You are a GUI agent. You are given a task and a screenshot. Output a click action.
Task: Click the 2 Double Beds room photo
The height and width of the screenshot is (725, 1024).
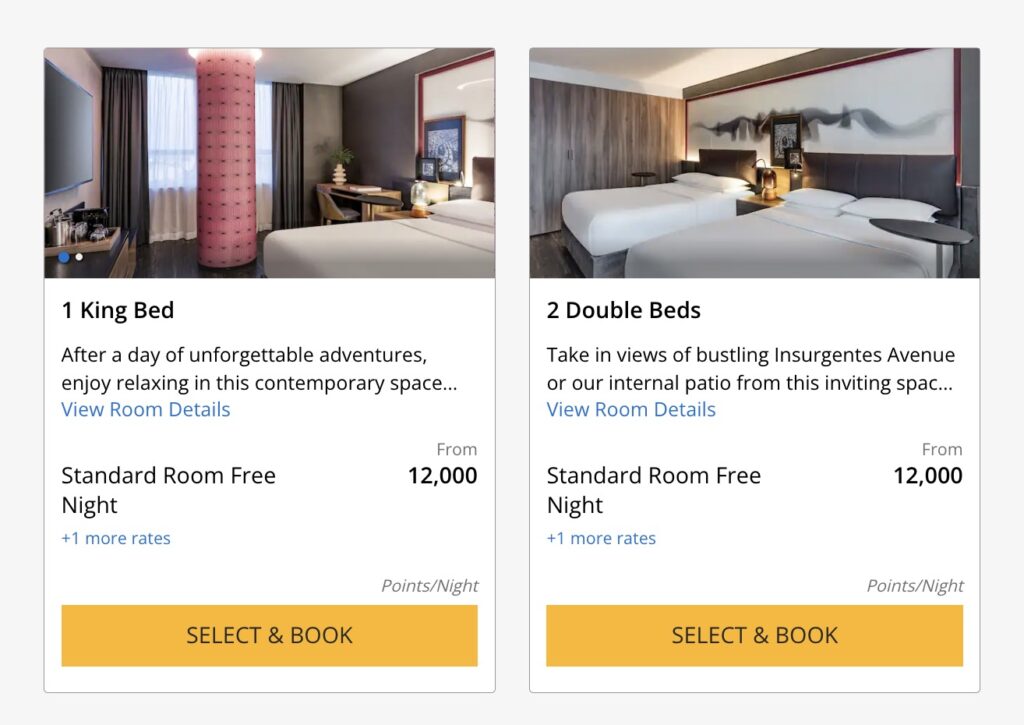[x=754, y=160]
